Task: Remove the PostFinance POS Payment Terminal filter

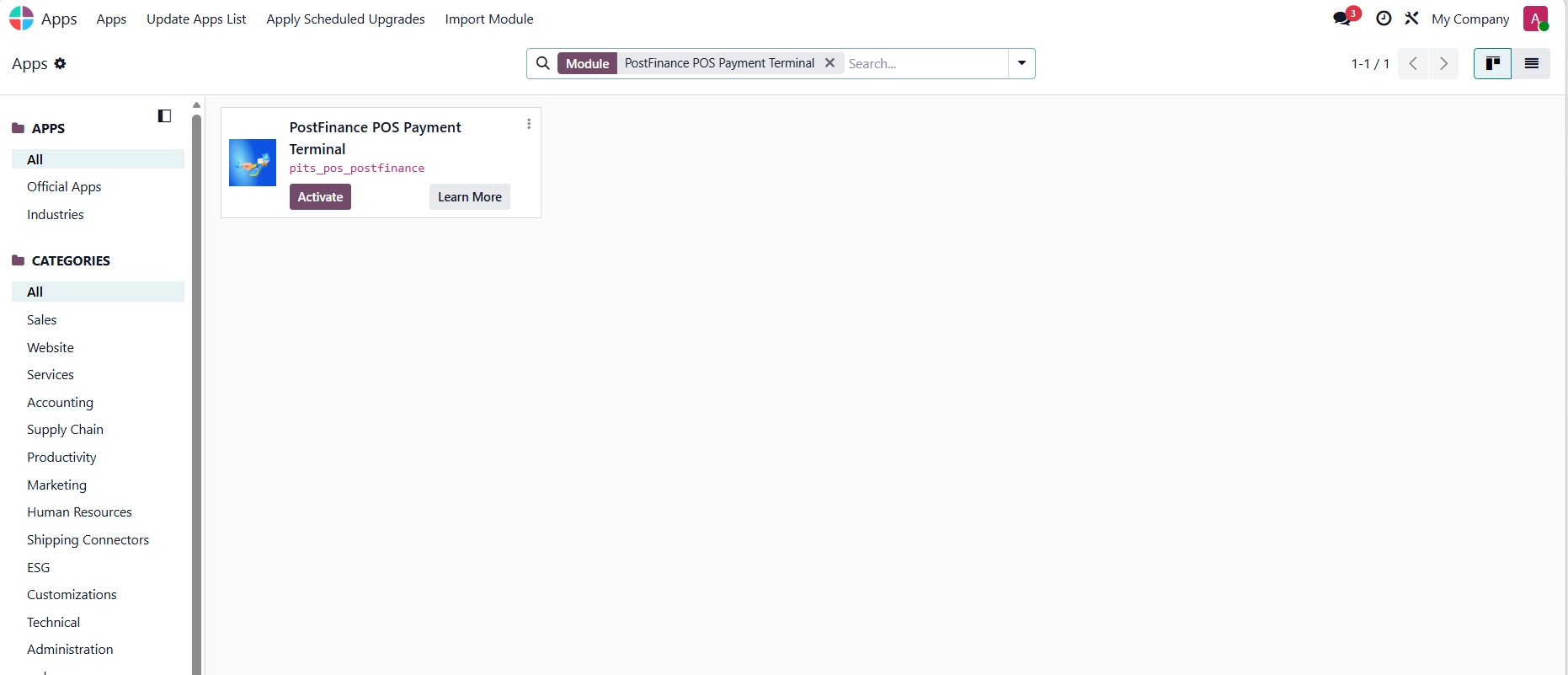Action: 829,63
